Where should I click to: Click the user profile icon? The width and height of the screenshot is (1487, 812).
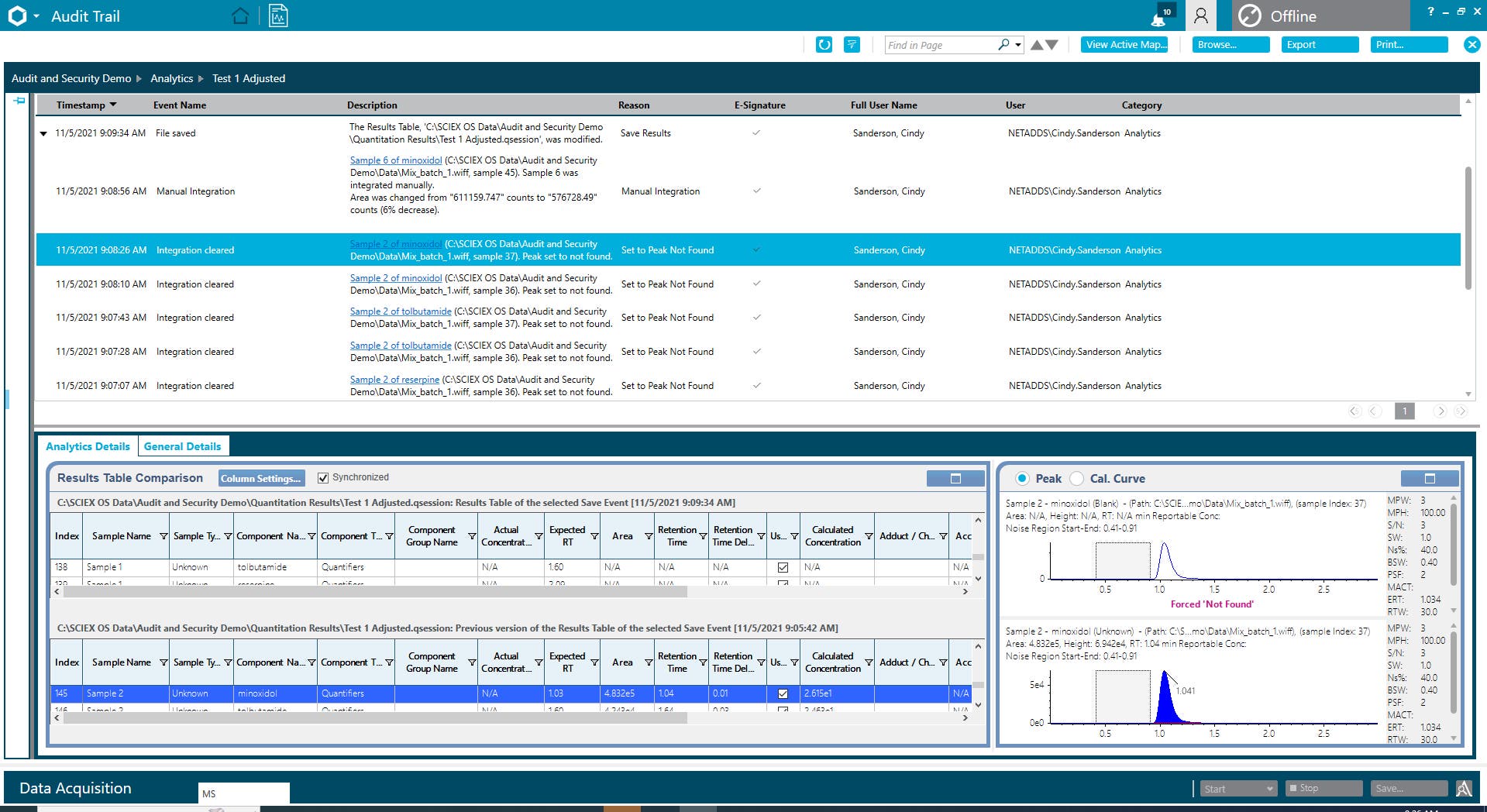[1200, 16]
